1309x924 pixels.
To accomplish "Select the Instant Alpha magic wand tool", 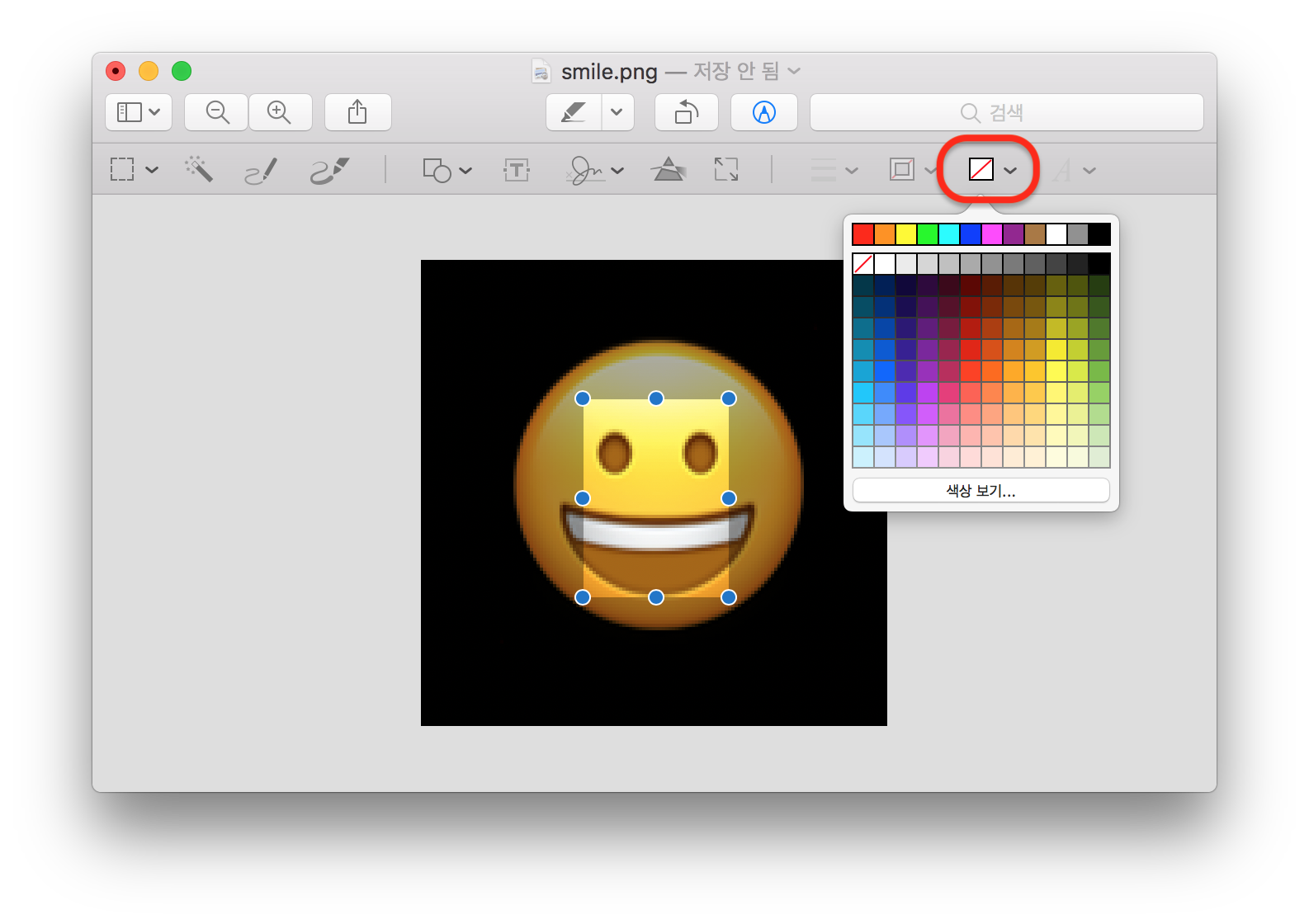I will 199,169.
